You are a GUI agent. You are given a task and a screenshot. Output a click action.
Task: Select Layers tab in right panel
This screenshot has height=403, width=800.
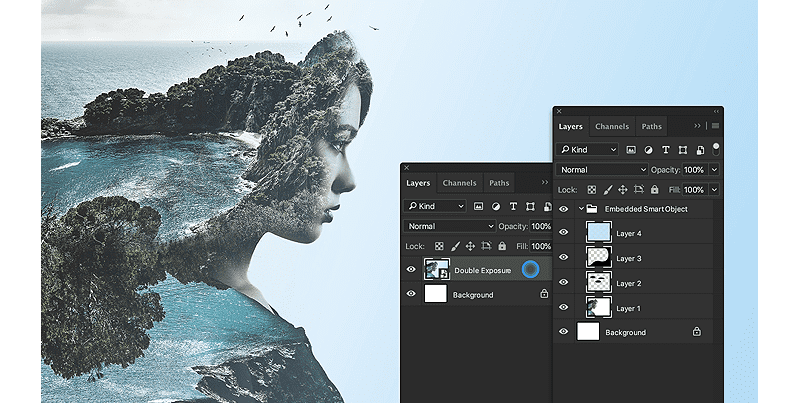click(x=570, y=127)
